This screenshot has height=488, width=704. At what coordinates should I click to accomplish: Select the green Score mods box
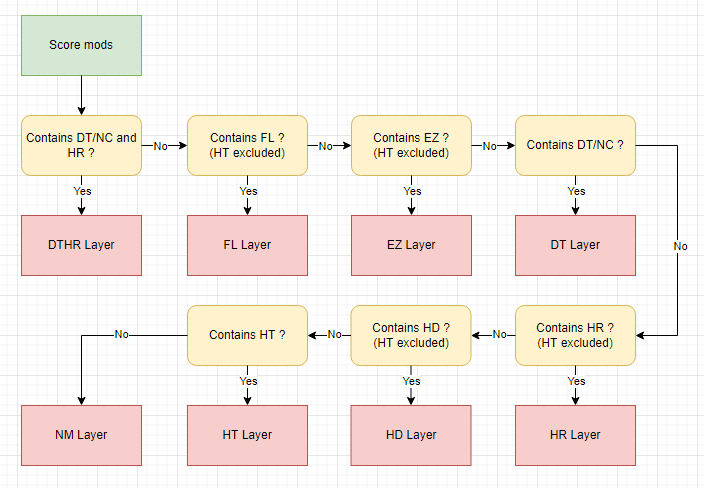point(81,45)
